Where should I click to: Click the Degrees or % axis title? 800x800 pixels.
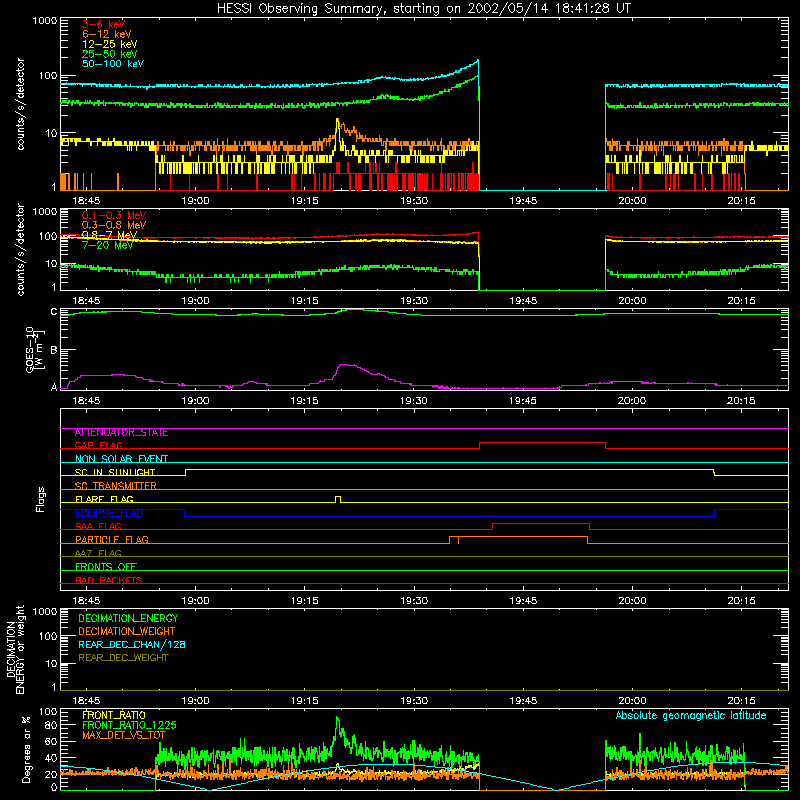click(26, 749)
